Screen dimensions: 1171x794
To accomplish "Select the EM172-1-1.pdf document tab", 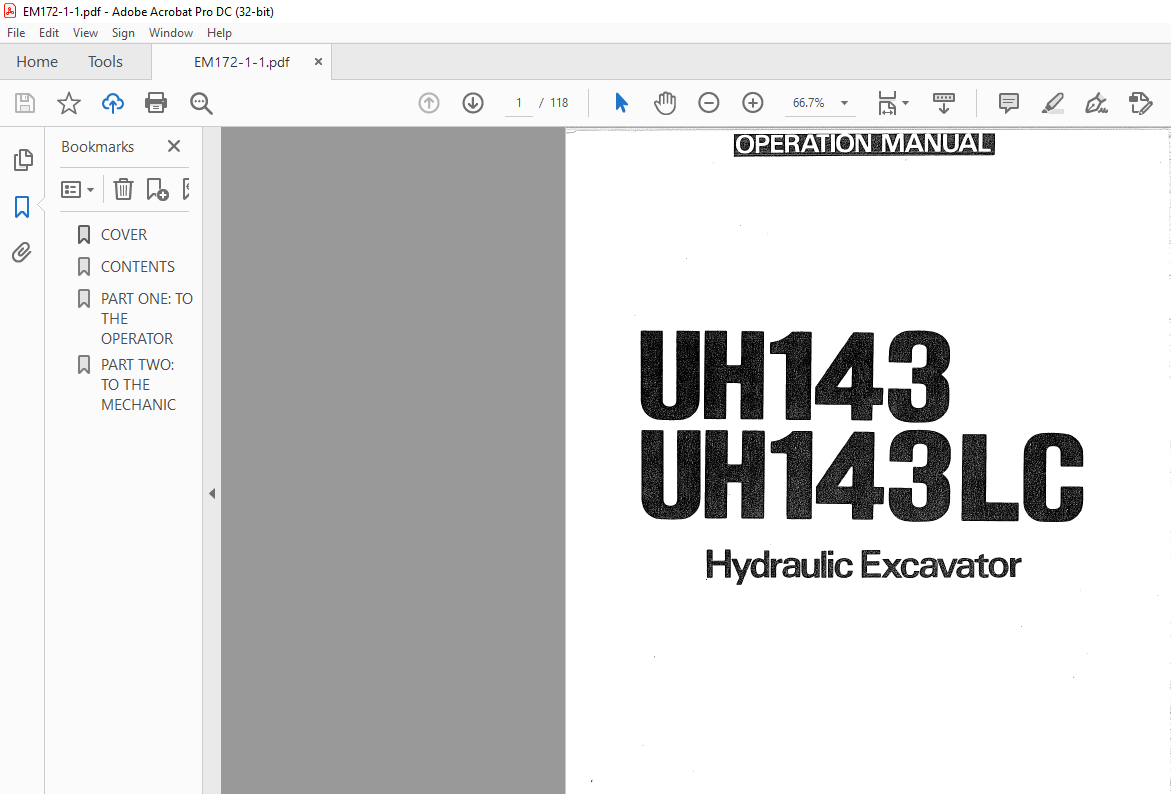I will [241, 62].
